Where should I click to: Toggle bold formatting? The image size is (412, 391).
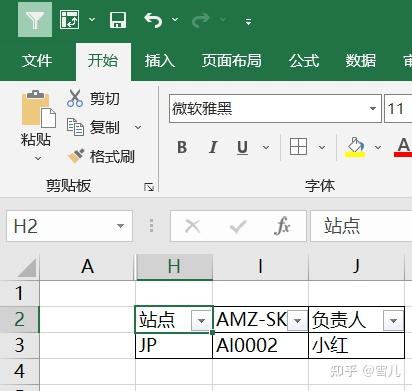pos(182,147)
